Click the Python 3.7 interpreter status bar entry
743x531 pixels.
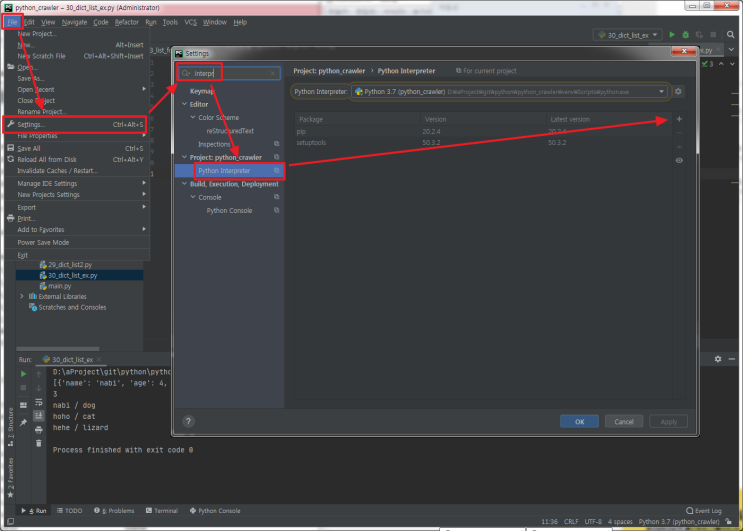[679, 522]
